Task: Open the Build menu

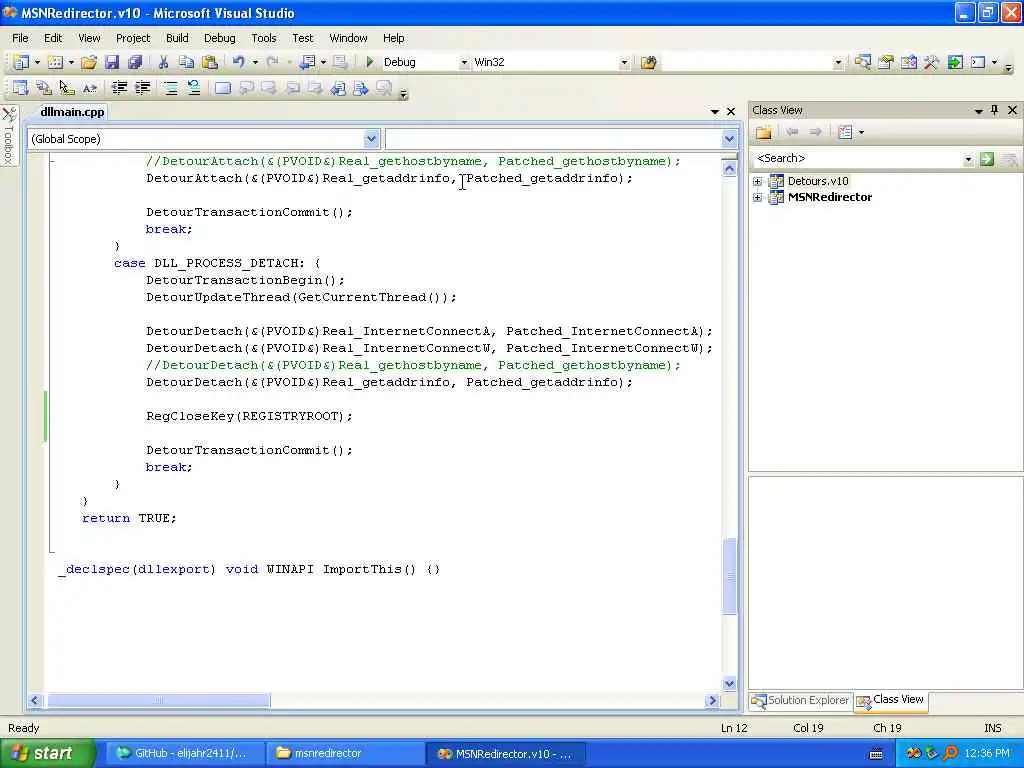Action: tap(177, 38)
